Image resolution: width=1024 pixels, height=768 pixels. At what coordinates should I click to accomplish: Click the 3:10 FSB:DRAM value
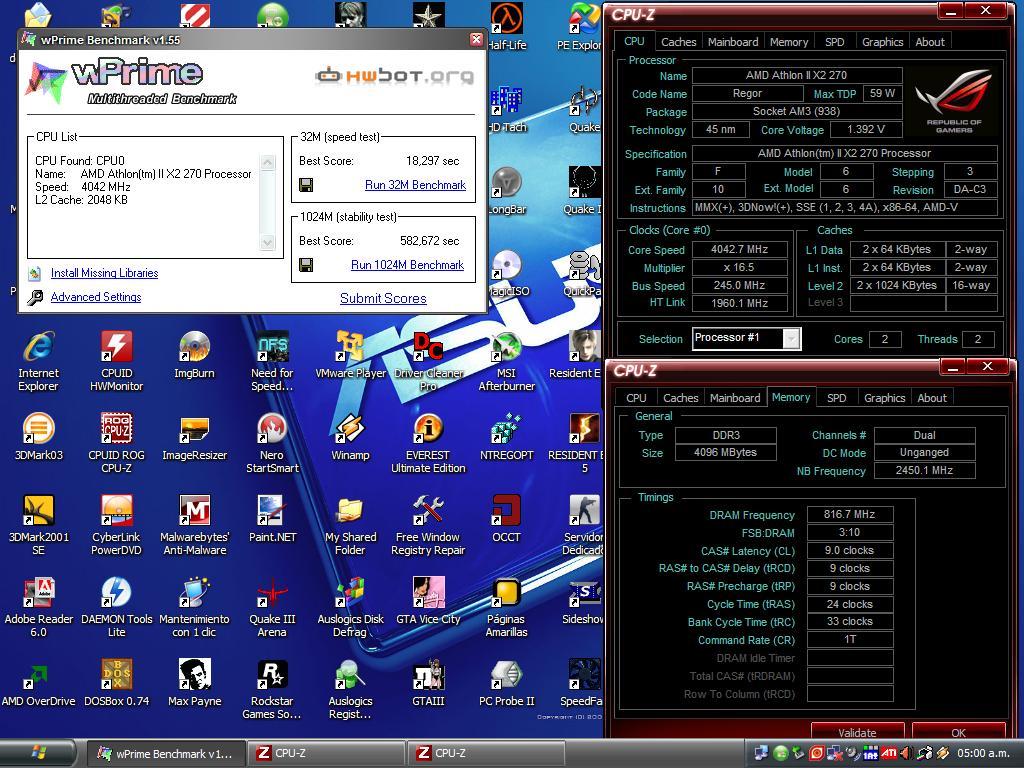(x=849, y=532)
